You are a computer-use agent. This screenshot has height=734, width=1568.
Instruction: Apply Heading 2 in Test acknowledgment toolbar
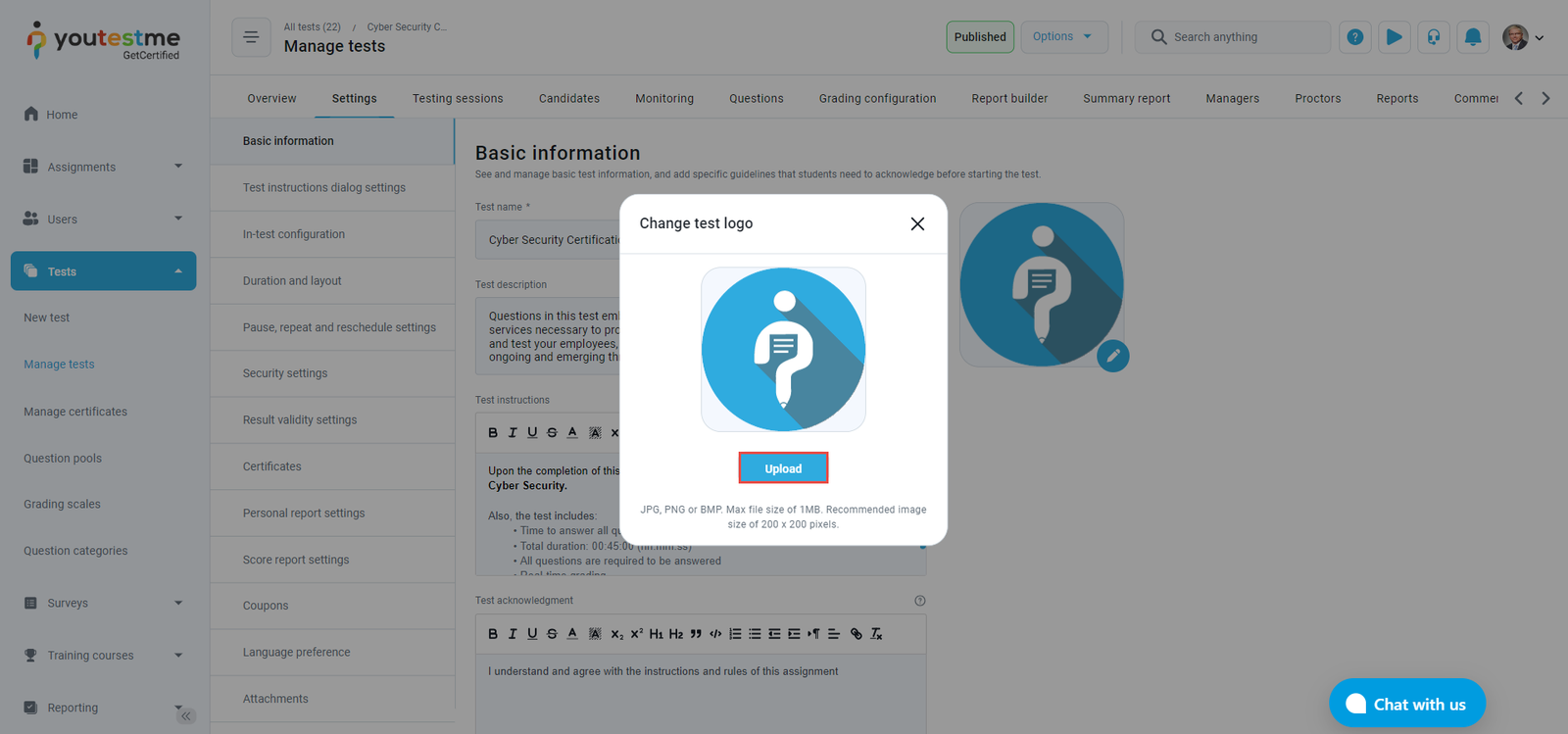click(676, 634)
